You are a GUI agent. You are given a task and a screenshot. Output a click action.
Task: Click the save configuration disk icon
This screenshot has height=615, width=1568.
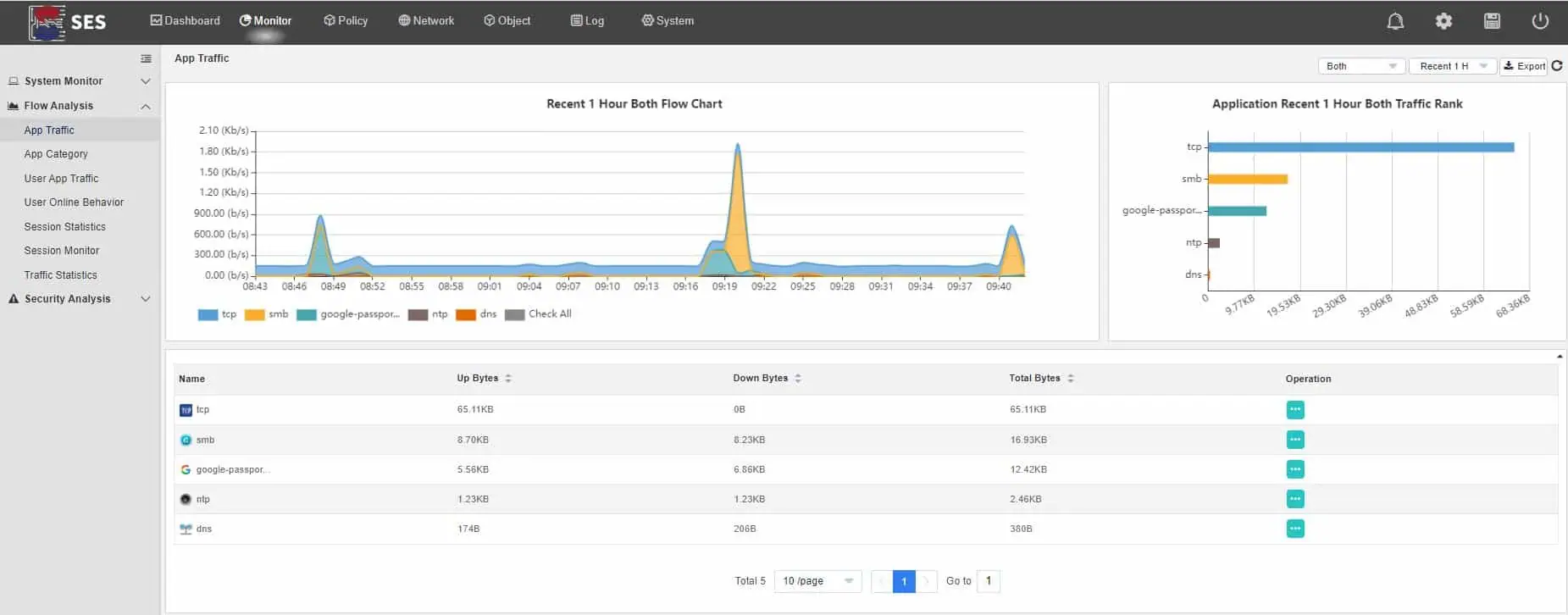tap(1492, 21)
